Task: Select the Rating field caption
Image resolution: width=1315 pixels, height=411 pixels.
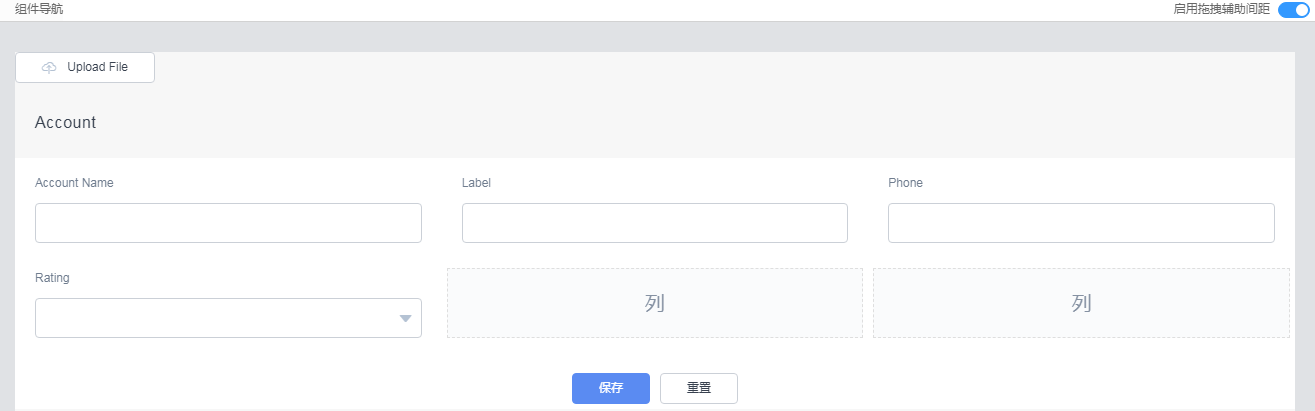Action: 52,278
